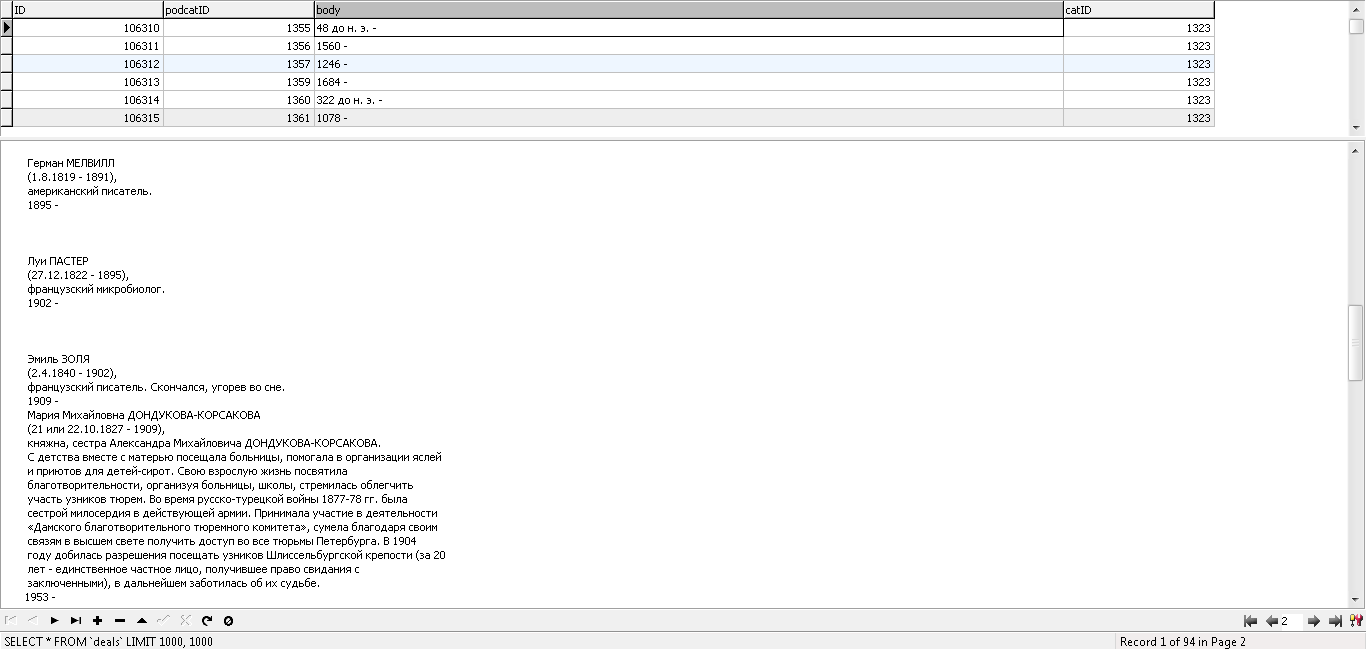Click the page number input field
This screenshot has height=650, width=1366.
[1292, 621]
